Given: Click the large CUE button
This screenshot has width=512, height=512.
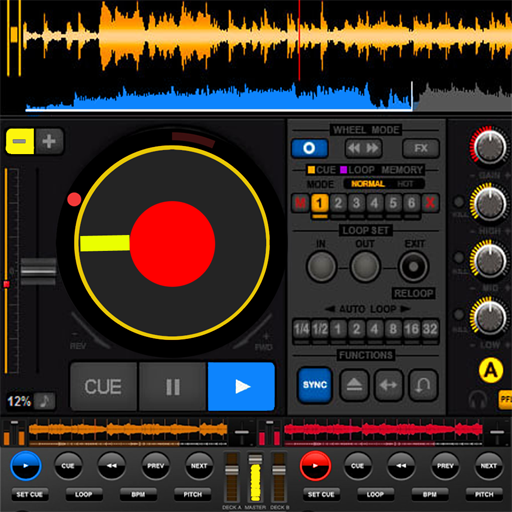Looking at the screenshot, I should pos(103,387).
